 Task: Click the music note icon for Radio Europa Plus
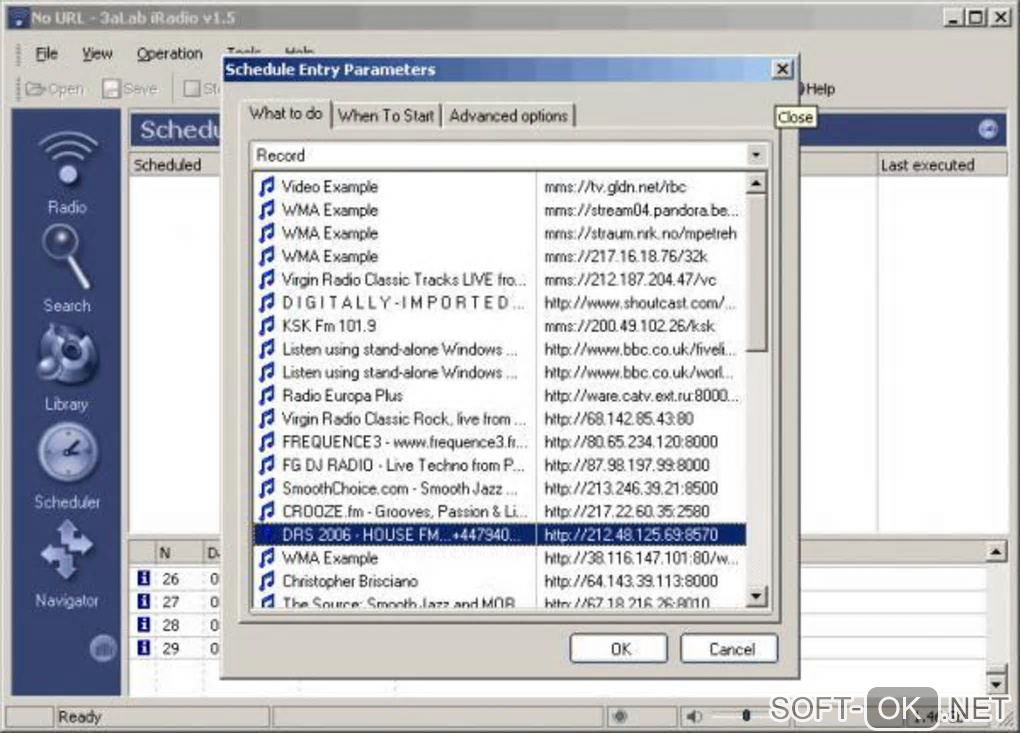(267, 395)
